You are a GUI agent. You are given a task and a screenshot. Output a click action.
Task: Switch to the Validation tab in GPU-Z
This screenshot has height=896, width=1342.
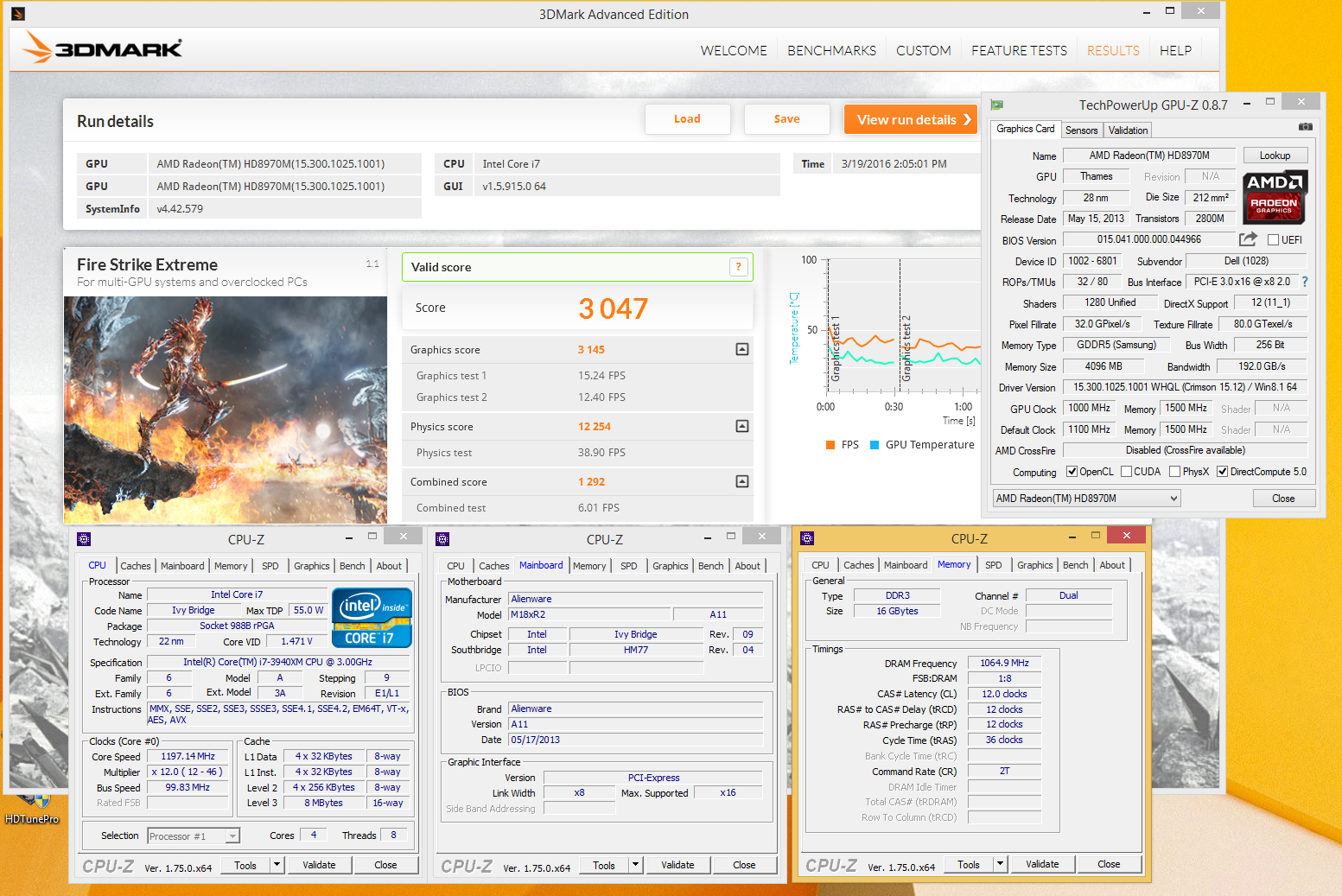pos(1128,130)
